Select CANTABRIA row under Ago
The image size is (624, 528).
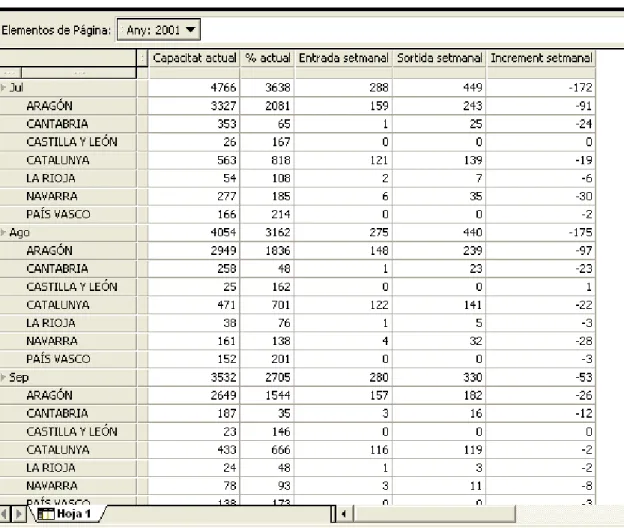pyautogui.click(x=68, y=269)
